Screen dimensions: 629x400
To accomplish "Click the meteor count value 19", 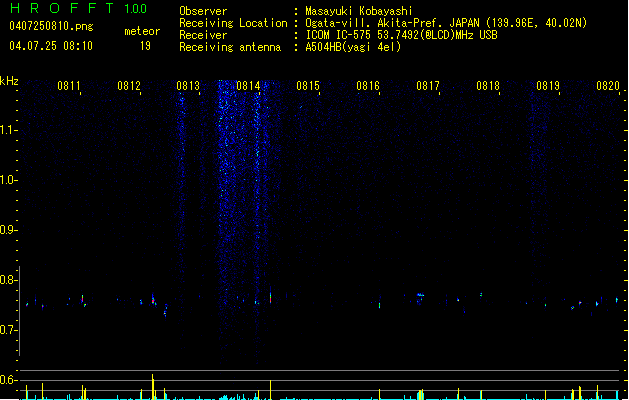I will (x=145, y=46).
